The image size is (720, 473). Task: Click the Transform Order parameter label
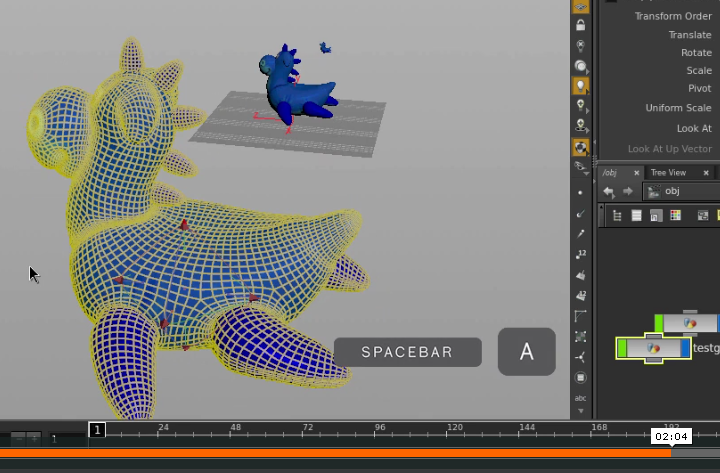(x=673, y=16)
